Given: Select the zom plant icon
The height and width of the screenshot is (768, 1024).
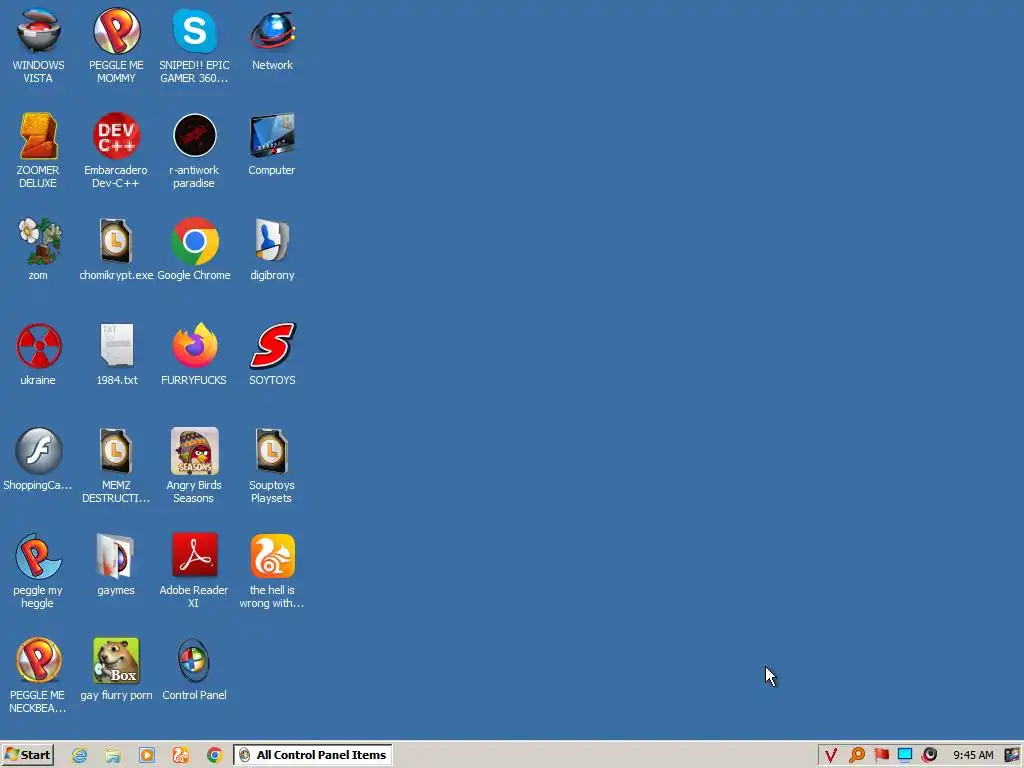Looking at the screenshot, I should pos(38,249).
